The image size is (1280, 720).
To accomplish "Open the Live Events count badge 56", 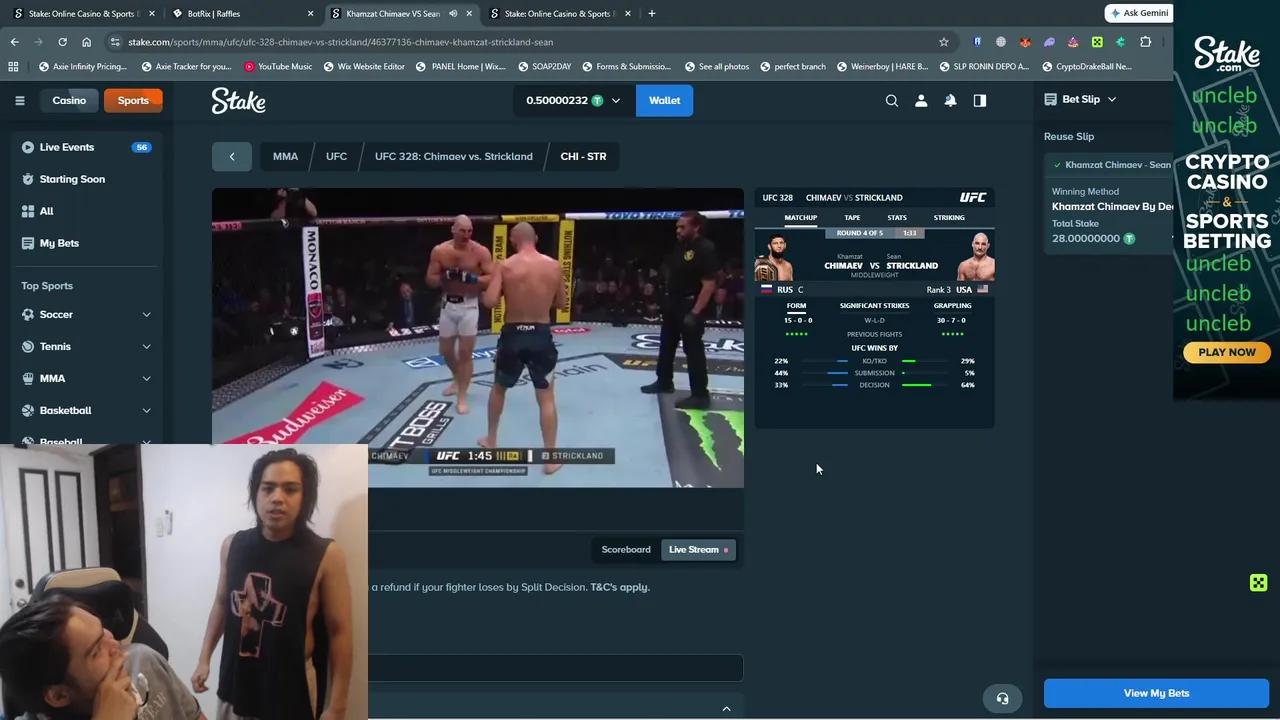I will tap(141, 147).
